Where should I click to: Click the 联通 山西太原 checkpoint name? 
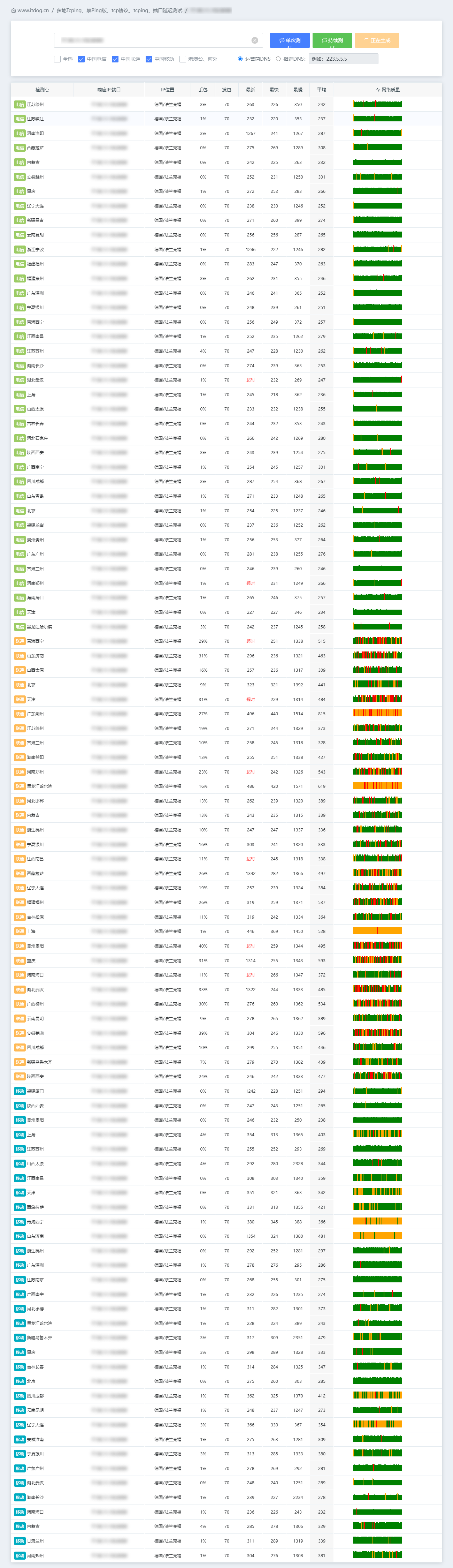click(x=35, y=670)
